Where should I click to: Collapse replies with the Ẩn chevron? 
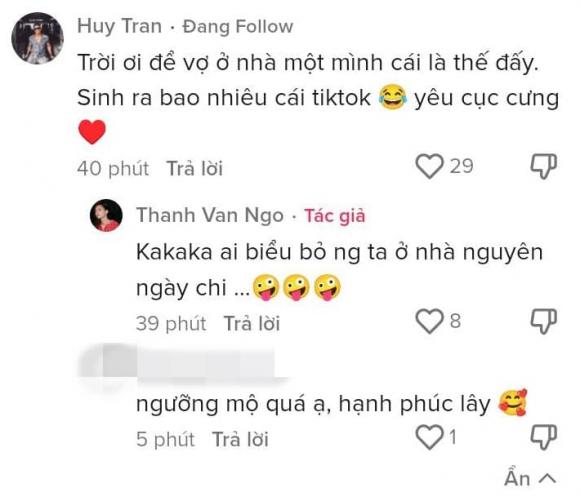[x=530, y=478]
